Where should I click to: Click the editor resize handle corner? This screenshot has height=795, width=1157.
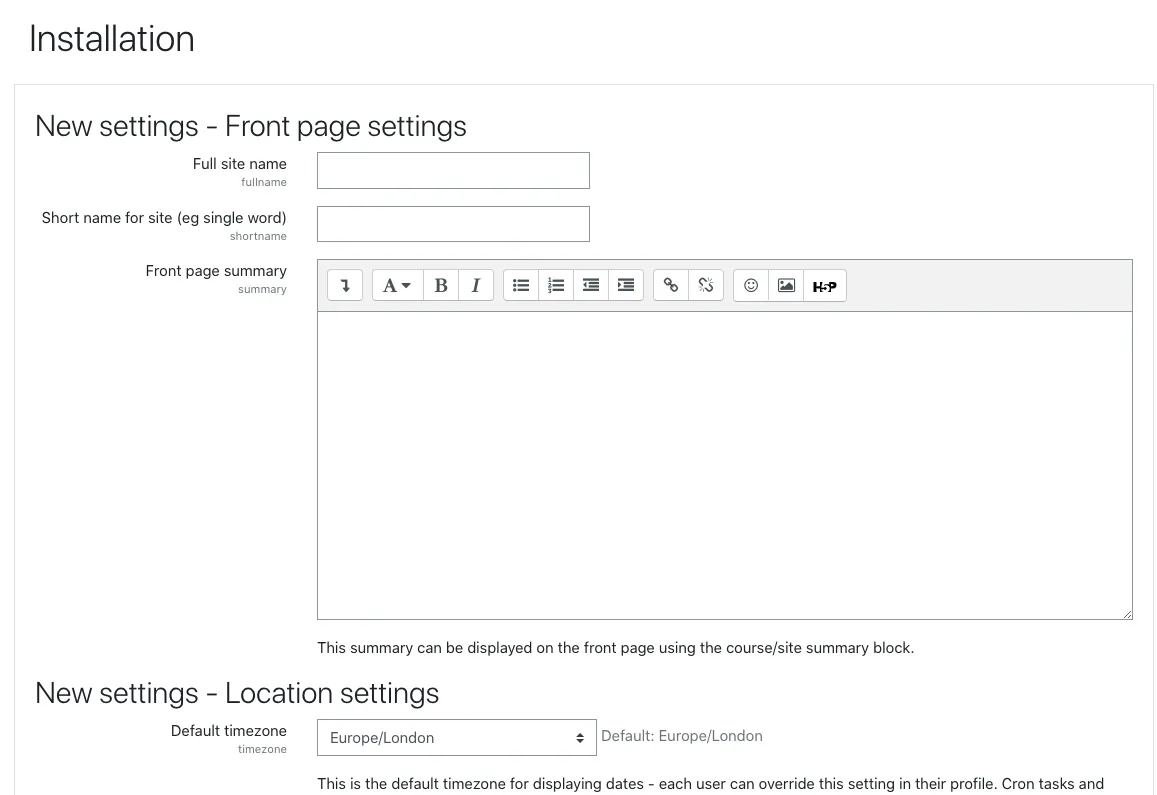click(1127, 613)
